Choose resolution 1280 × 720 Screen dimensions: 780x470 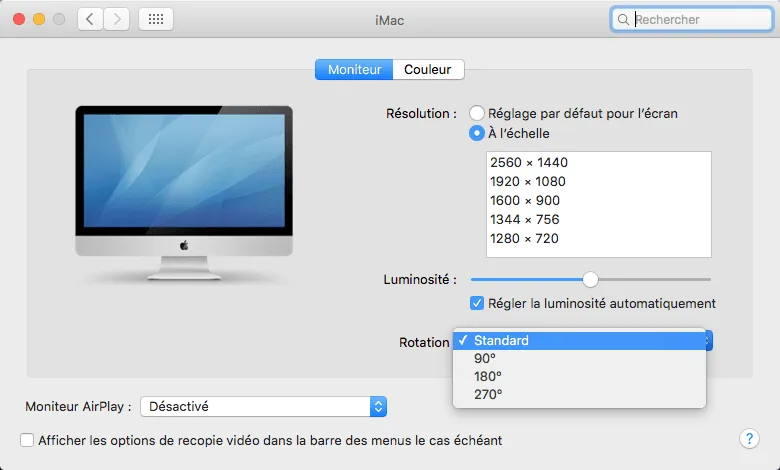pyautogui.click(x=598, y=238)
